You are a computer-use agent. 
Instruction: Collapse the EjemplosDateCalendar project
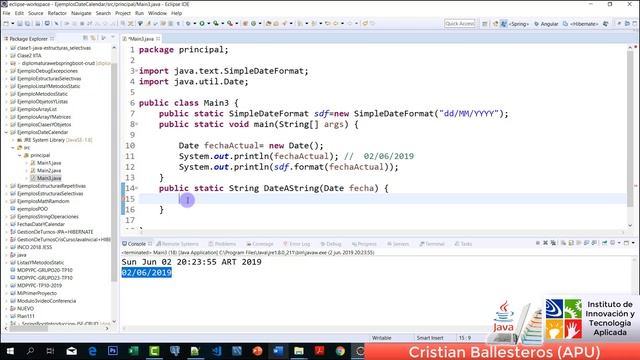pyautogui.click(x=6, y=132)
